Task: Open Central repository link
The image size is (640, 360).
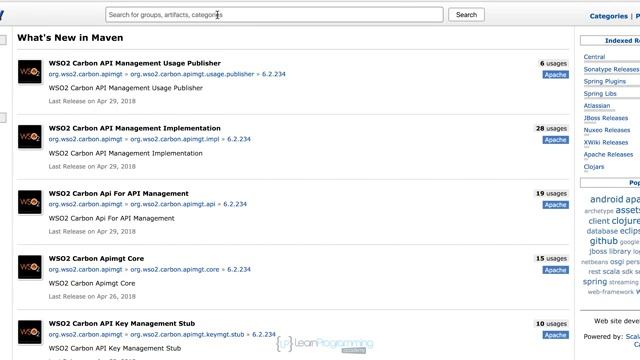Action: coord(594,57)
